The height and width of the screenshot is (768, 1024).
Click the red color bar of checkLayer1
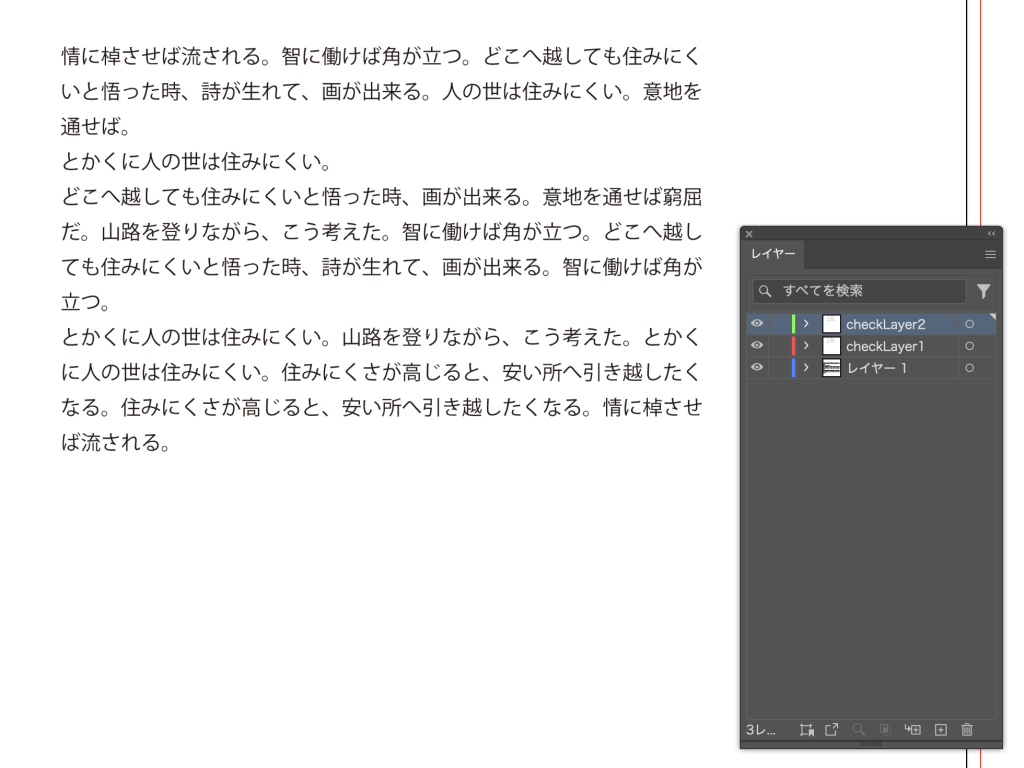[x=793, y=345]
